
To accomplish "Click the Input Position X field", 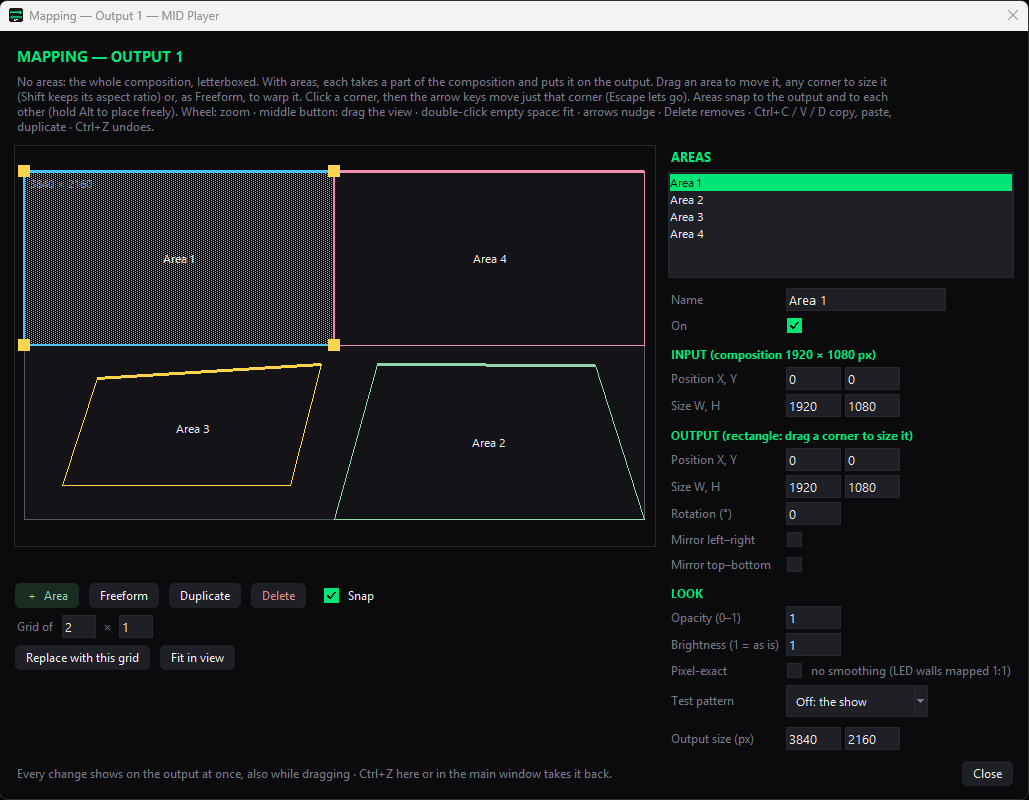I will pyautogui.click(x=813, y=379).
